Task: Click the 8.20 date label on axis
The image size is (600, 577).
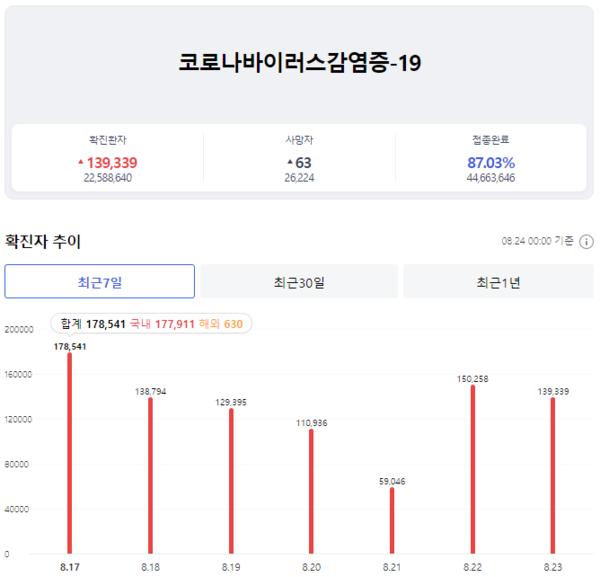Action: pyautogui.click(x=311, y=567)
